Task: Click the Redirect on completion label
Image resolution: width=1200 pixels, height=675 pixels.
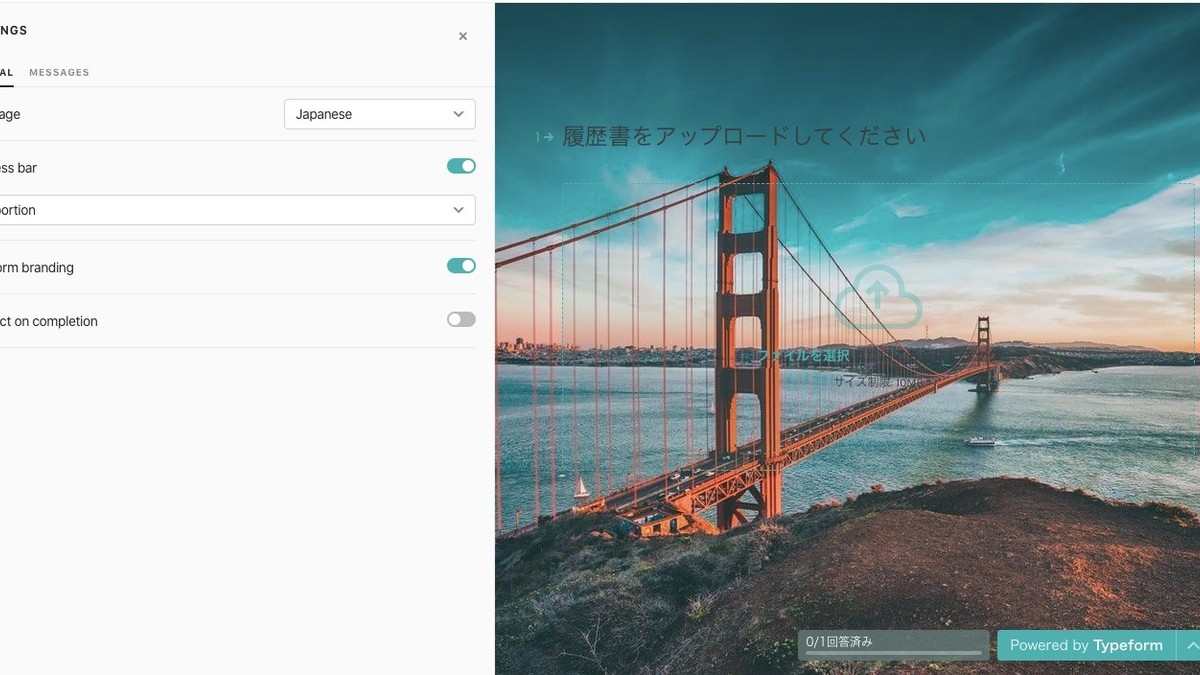Action: [49, 321]
